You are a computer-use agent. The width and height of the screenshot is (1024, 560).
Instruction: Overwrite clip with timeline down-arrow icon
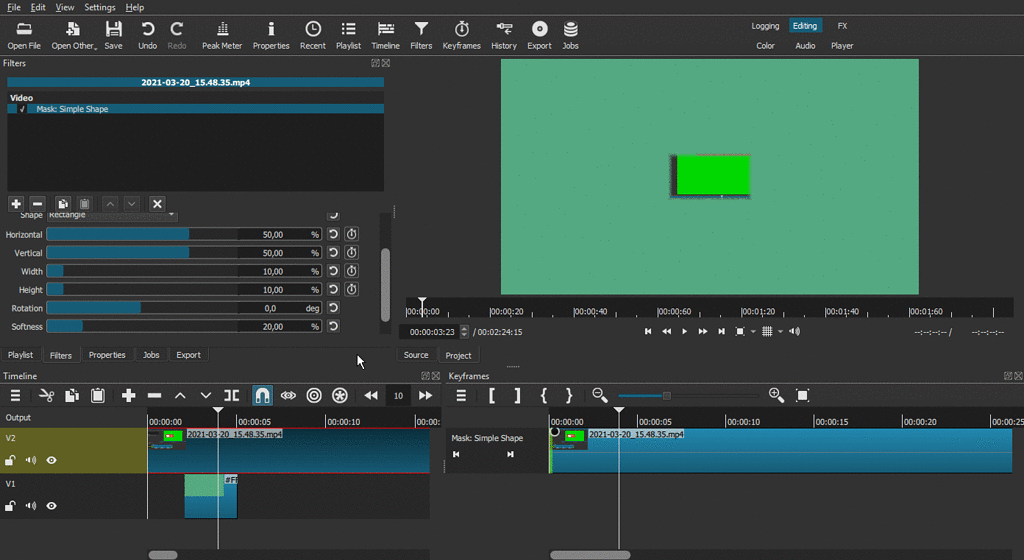pos(206,396)
